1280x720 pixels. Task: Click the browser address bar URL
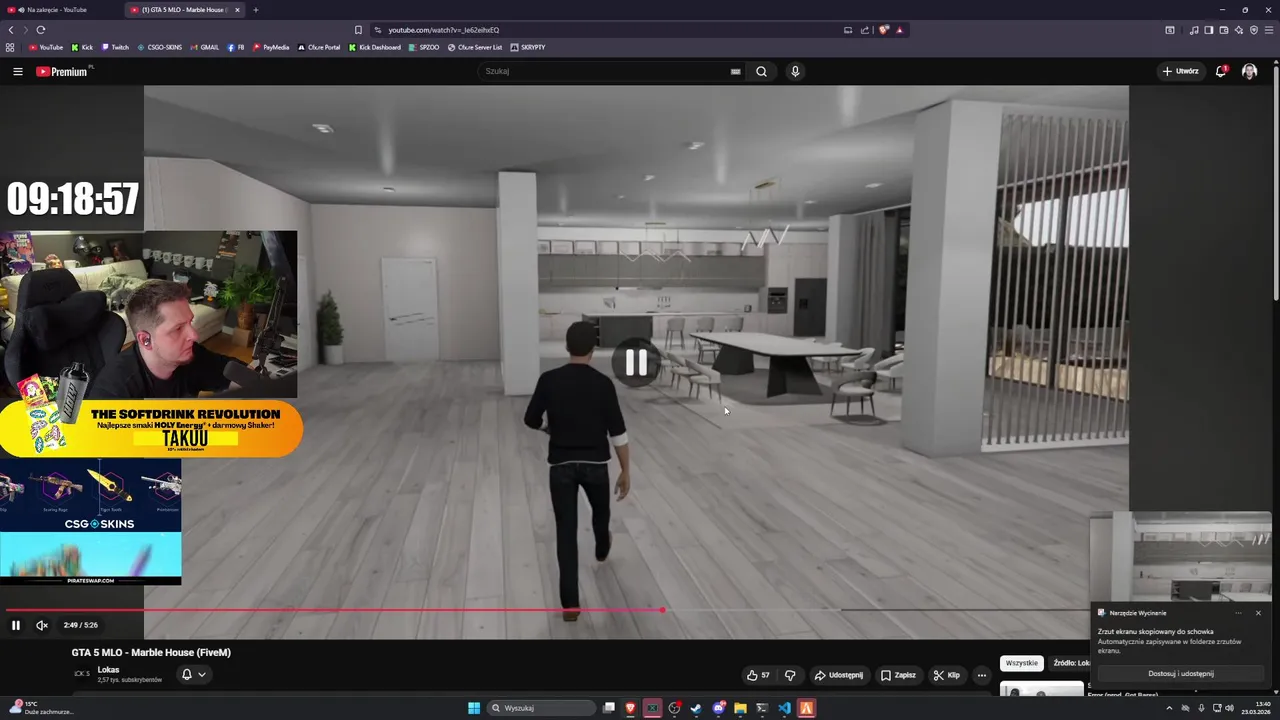pos(443,30)
